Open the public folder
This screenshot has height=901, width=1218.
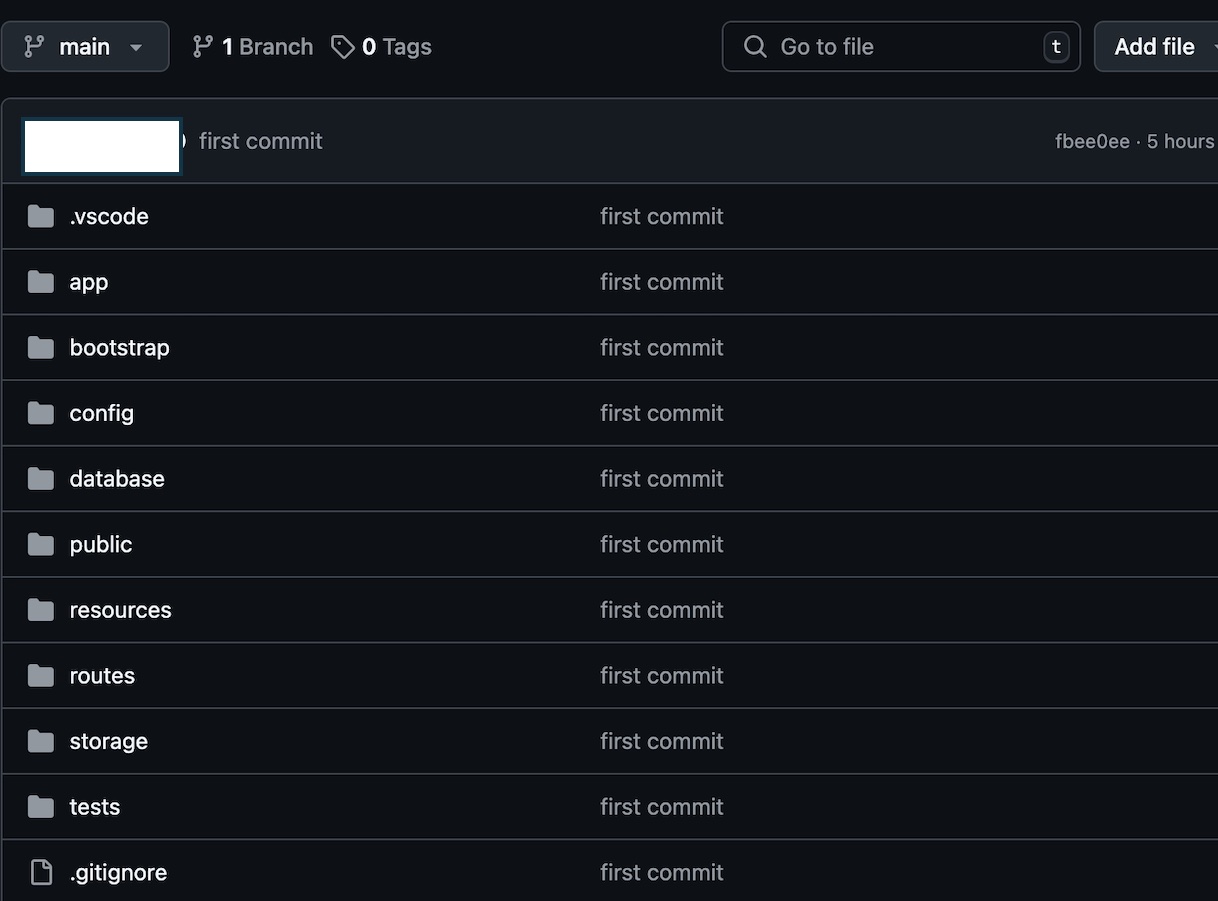coord(100,544)
